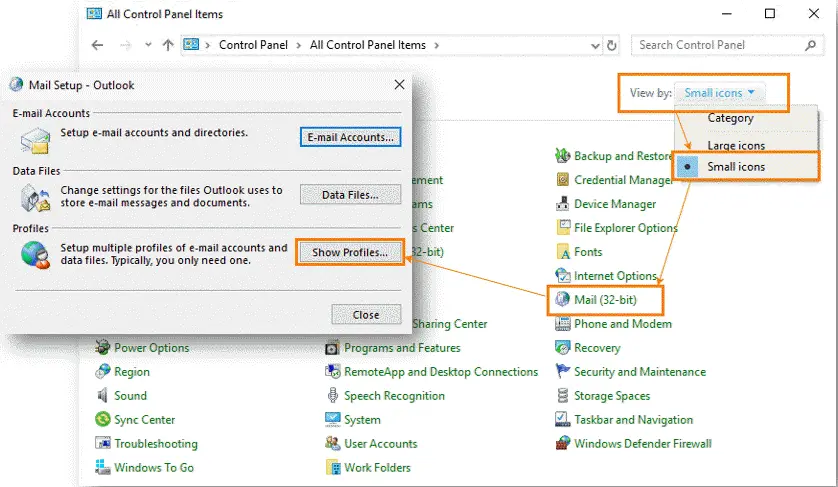Click the E-mail Accounts button
Screen dimensions: 838x487
(x=350, y=137)
